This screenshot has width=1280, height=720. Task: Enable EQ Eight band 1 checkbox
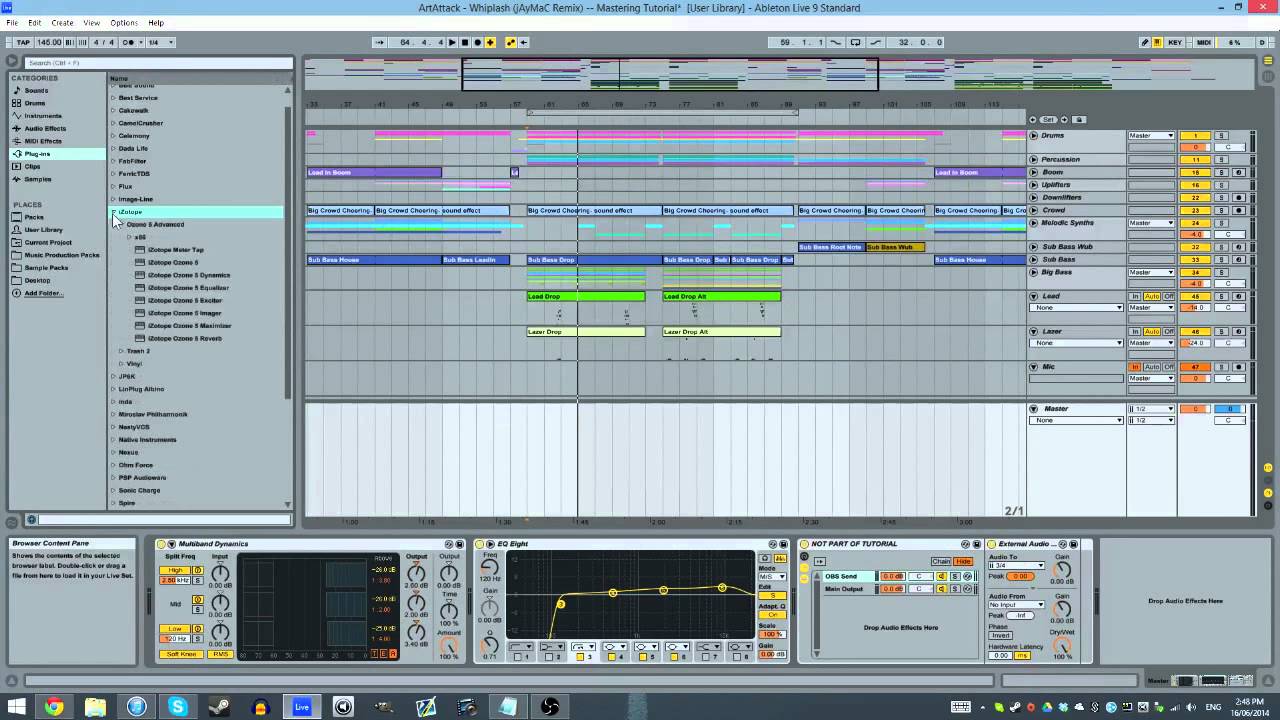(x=517, y=657)
